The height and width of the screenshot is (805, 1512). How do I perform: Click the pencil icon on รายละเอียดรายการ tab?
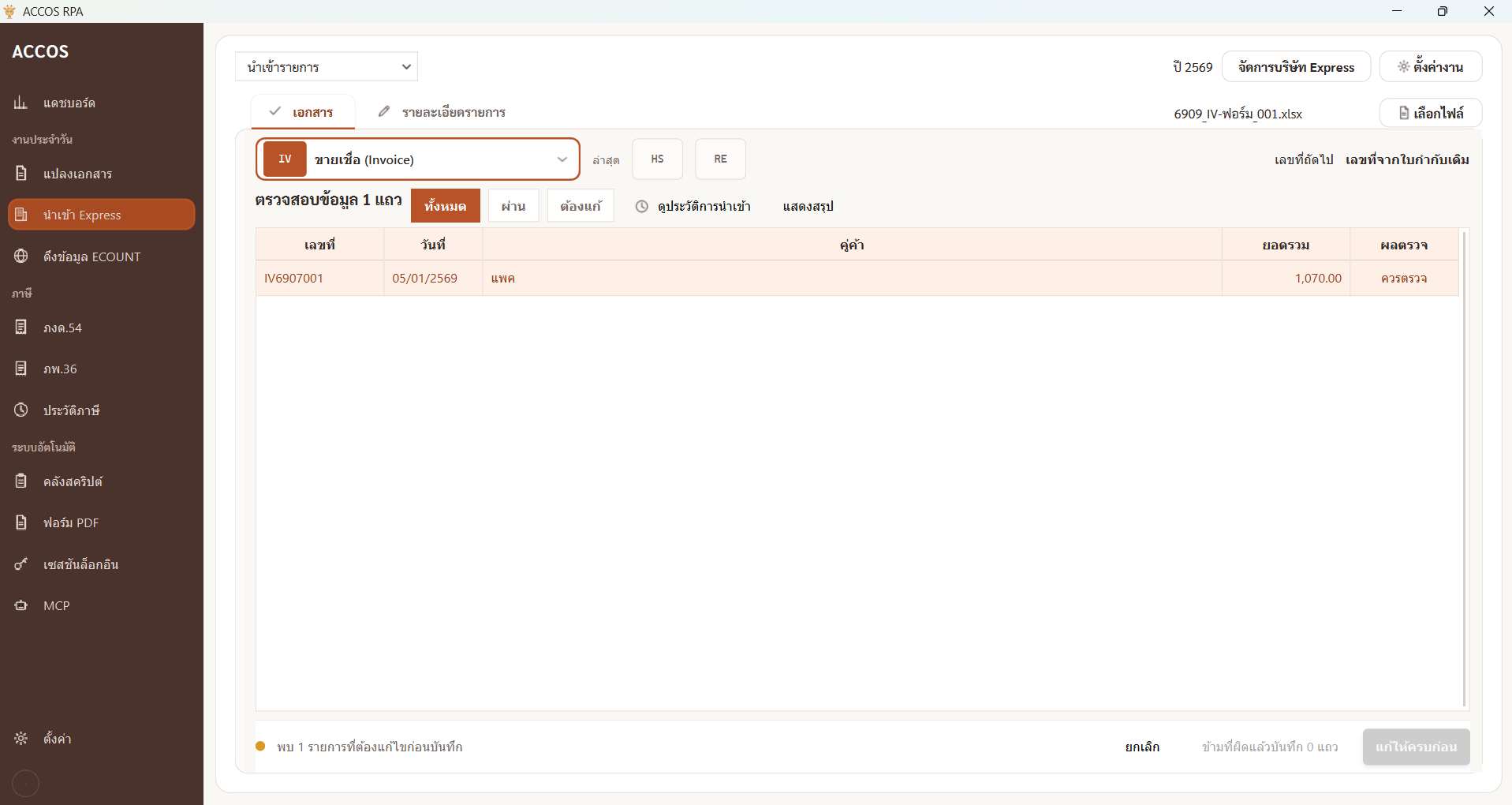tap(384, 111)
